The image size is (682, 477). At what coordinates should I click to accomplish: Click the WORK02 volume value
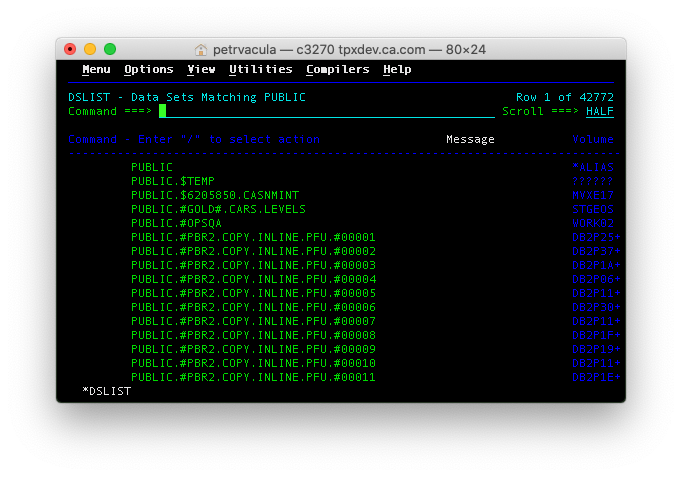[593, 223]
